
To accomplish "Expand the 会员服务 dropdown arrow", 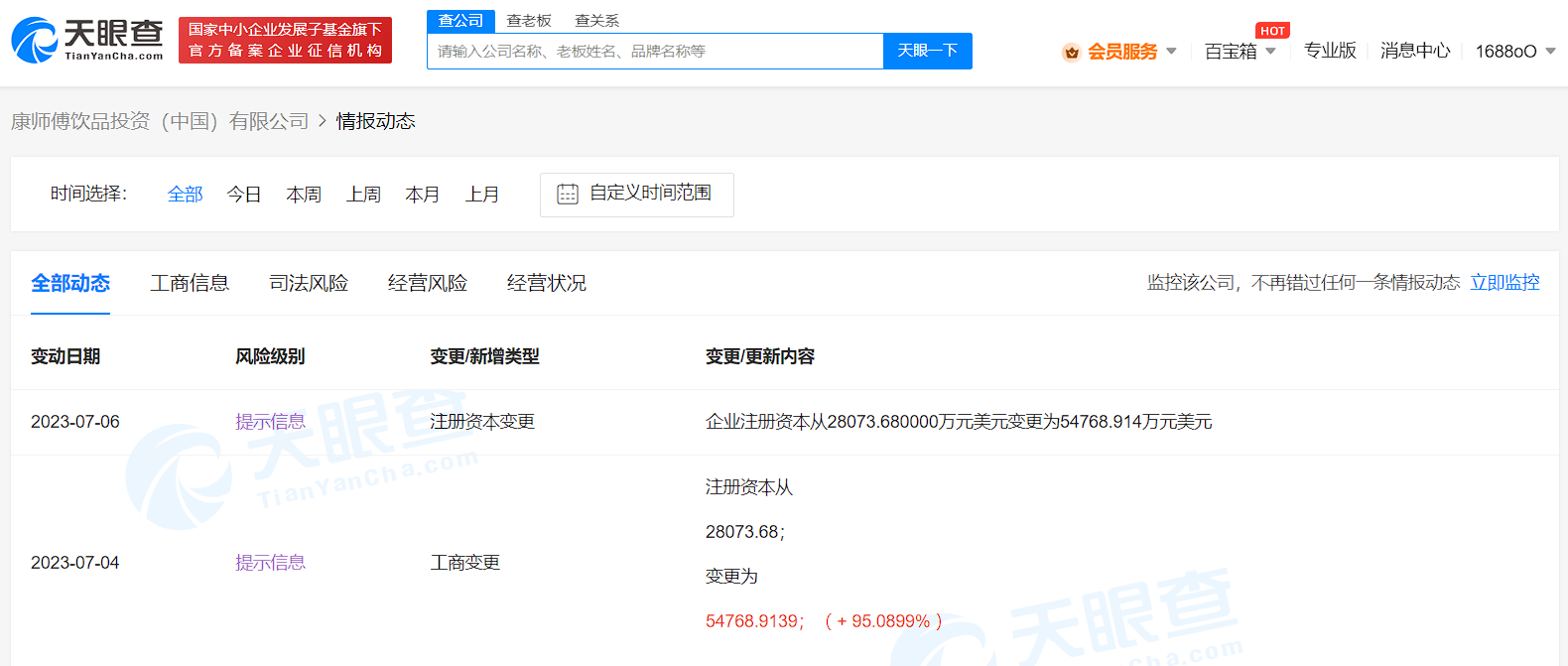I will click(1171, 51).
